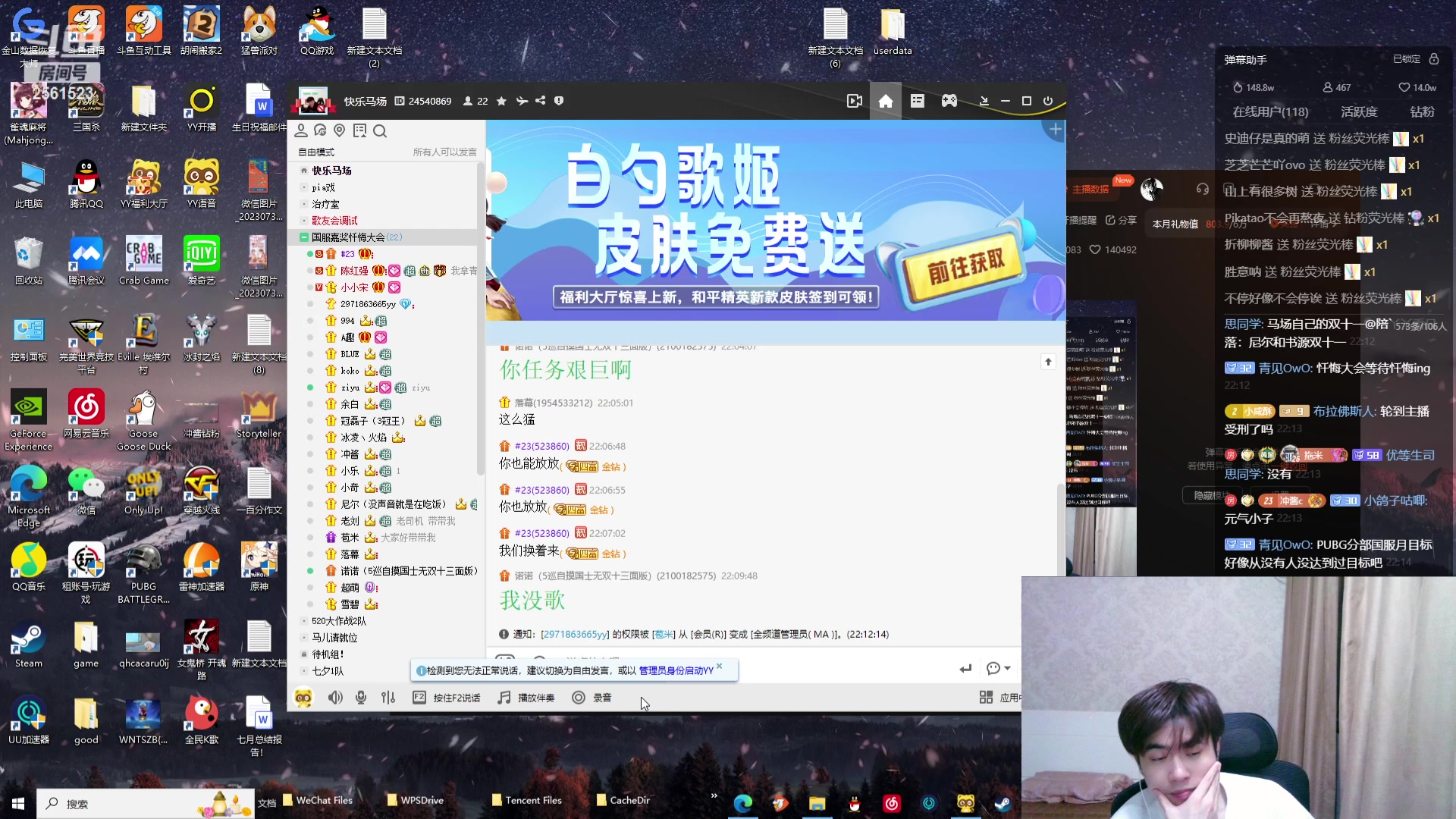Open the game center gamepad icon
Screen dimensions: 1456x819
pos(949,100)
